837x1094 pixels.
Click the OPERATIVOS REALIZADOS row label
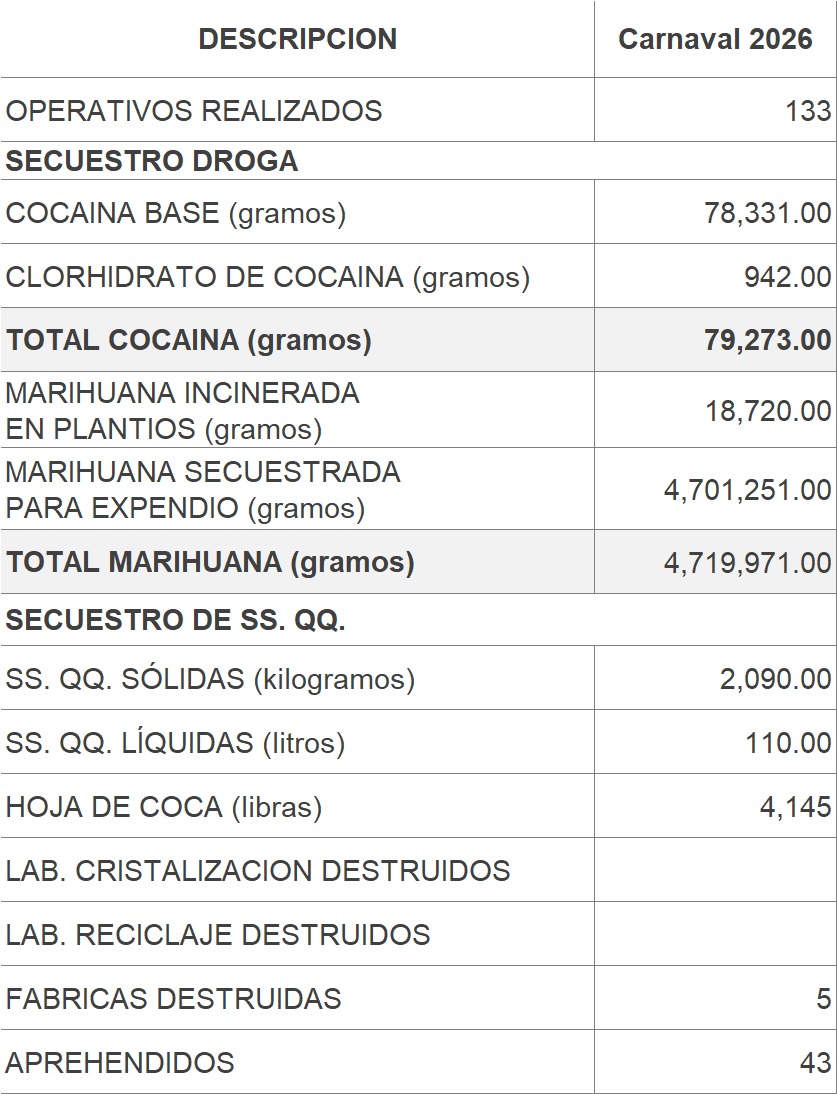(x=194, y=110)
